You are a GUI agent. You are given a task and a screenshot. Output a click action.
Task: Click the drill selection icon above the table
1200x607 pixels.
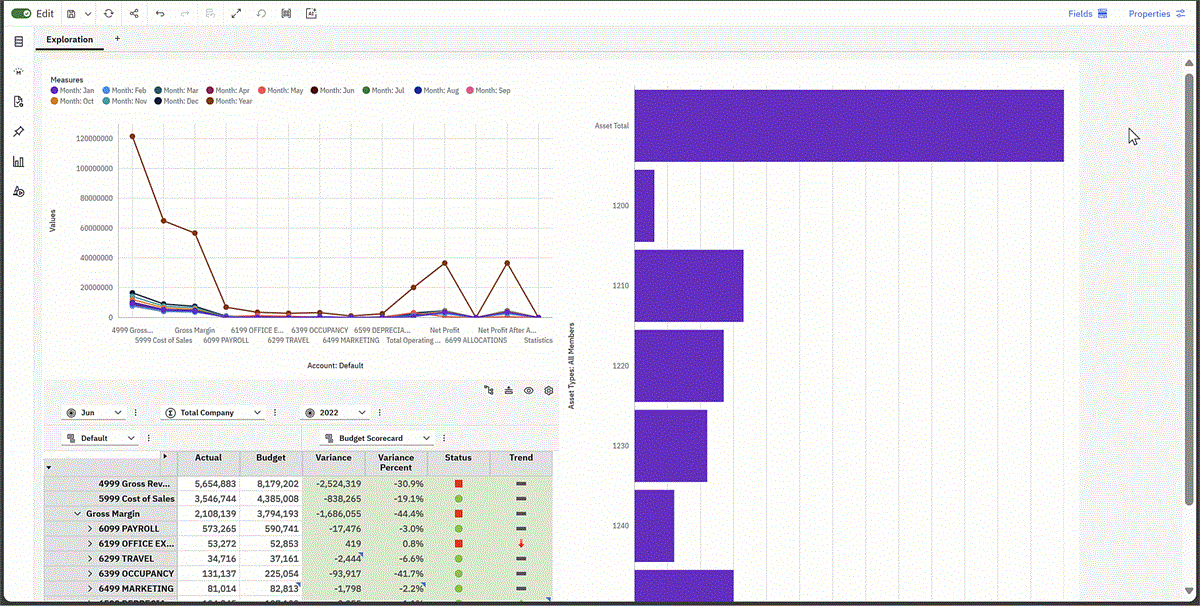[x=489, y=390]
